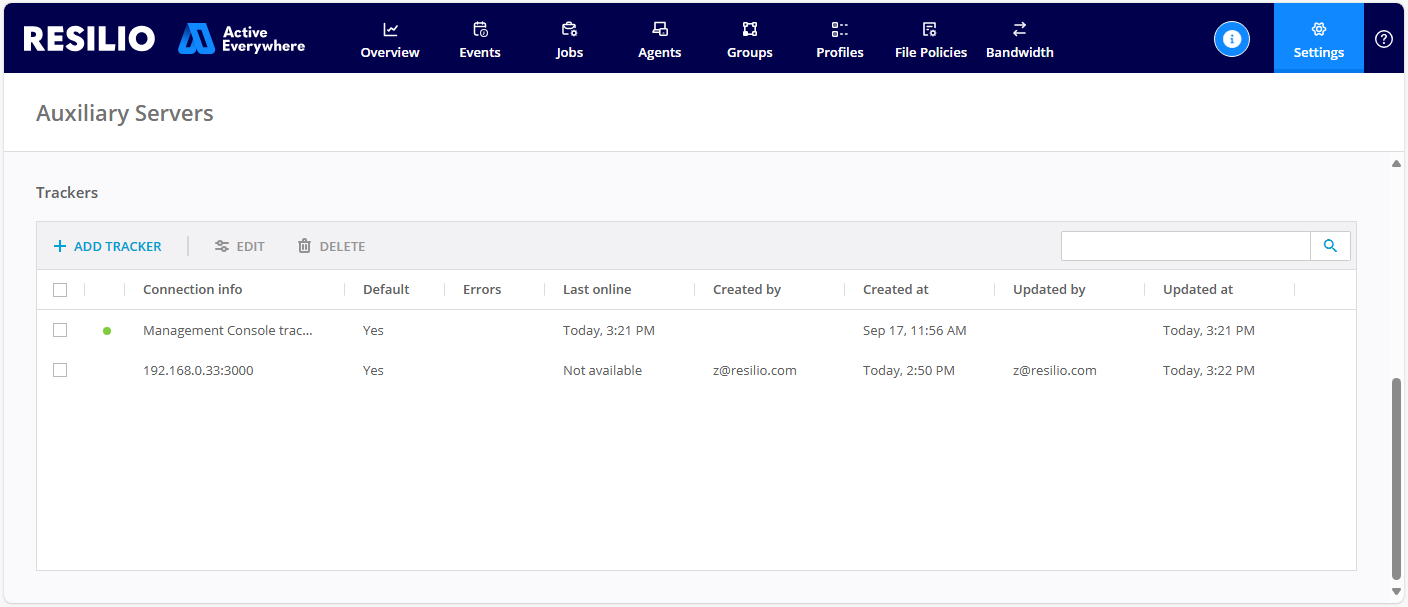Sort trackers by Last online column

coord(597,290)
